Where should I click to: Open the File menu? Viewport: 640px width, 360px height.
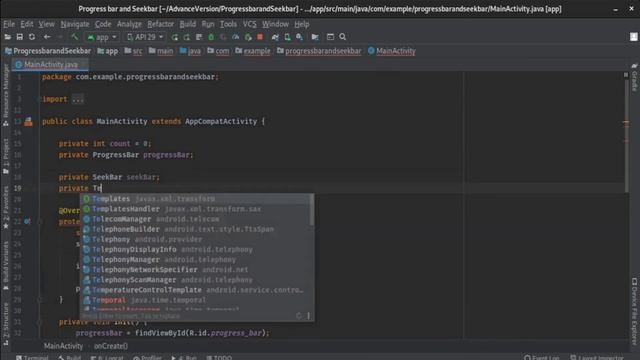pos(9,24)
